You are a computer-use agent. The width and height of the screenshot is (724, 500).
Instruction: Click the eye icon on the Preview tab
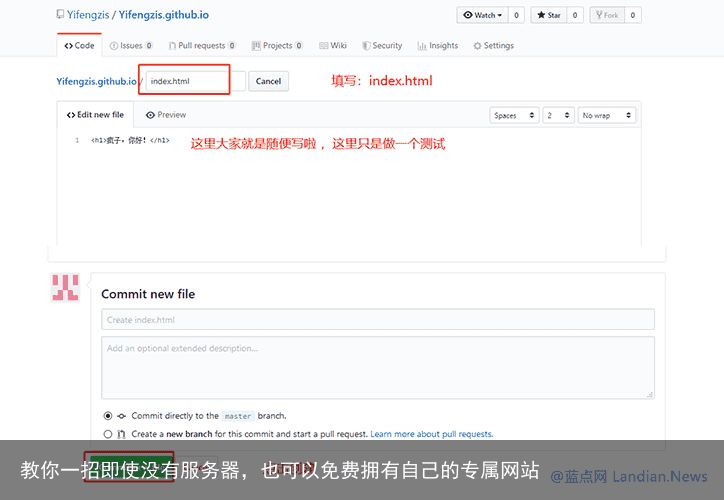click(x=150, y=115)
